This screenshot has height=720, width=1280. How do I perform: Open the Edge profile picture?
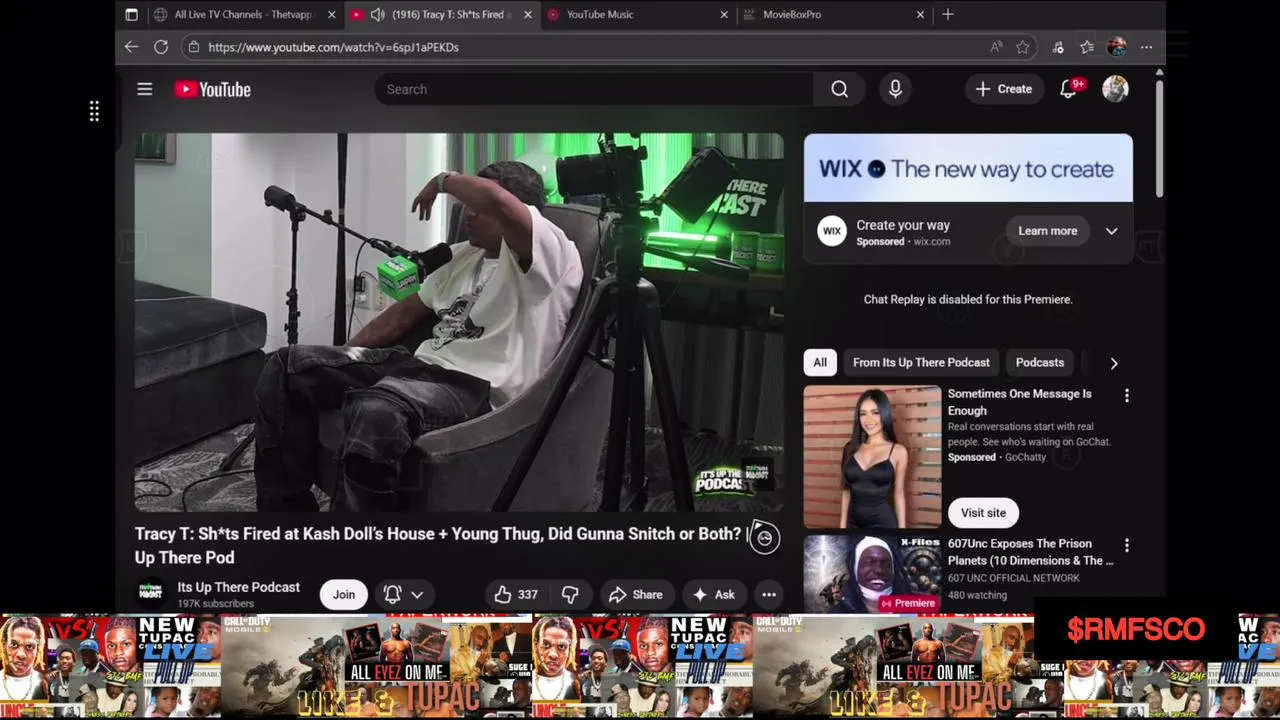tap(1117, 47)
